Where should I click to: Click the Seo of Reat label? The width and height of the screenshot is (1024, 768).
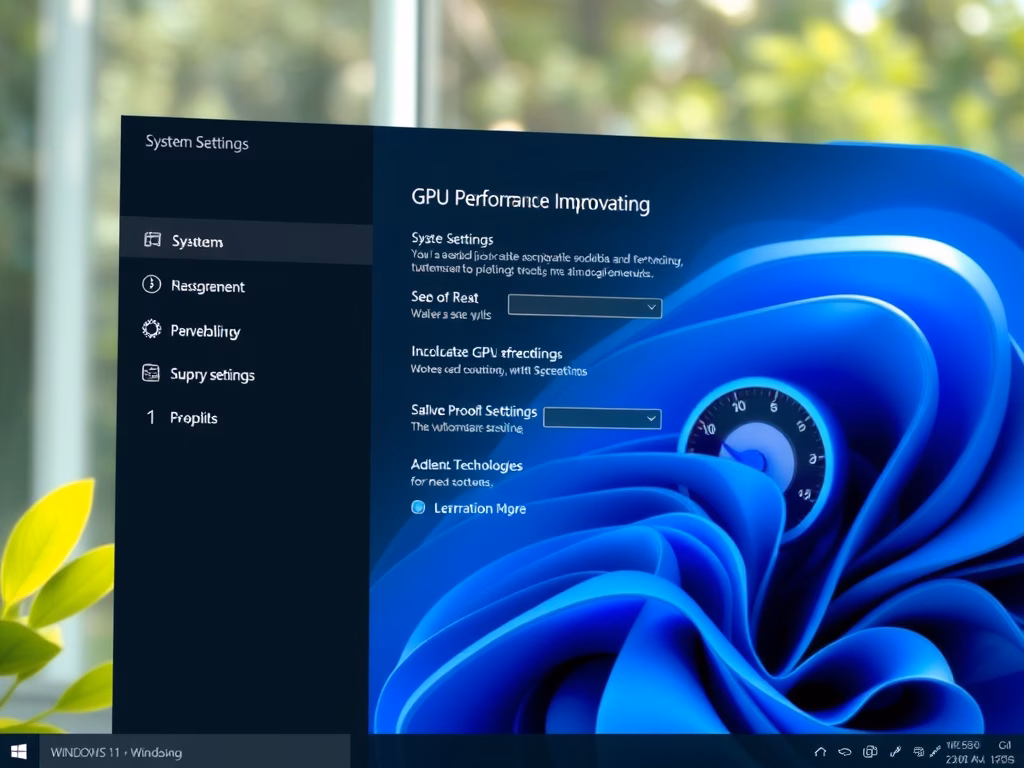point(444,297)
